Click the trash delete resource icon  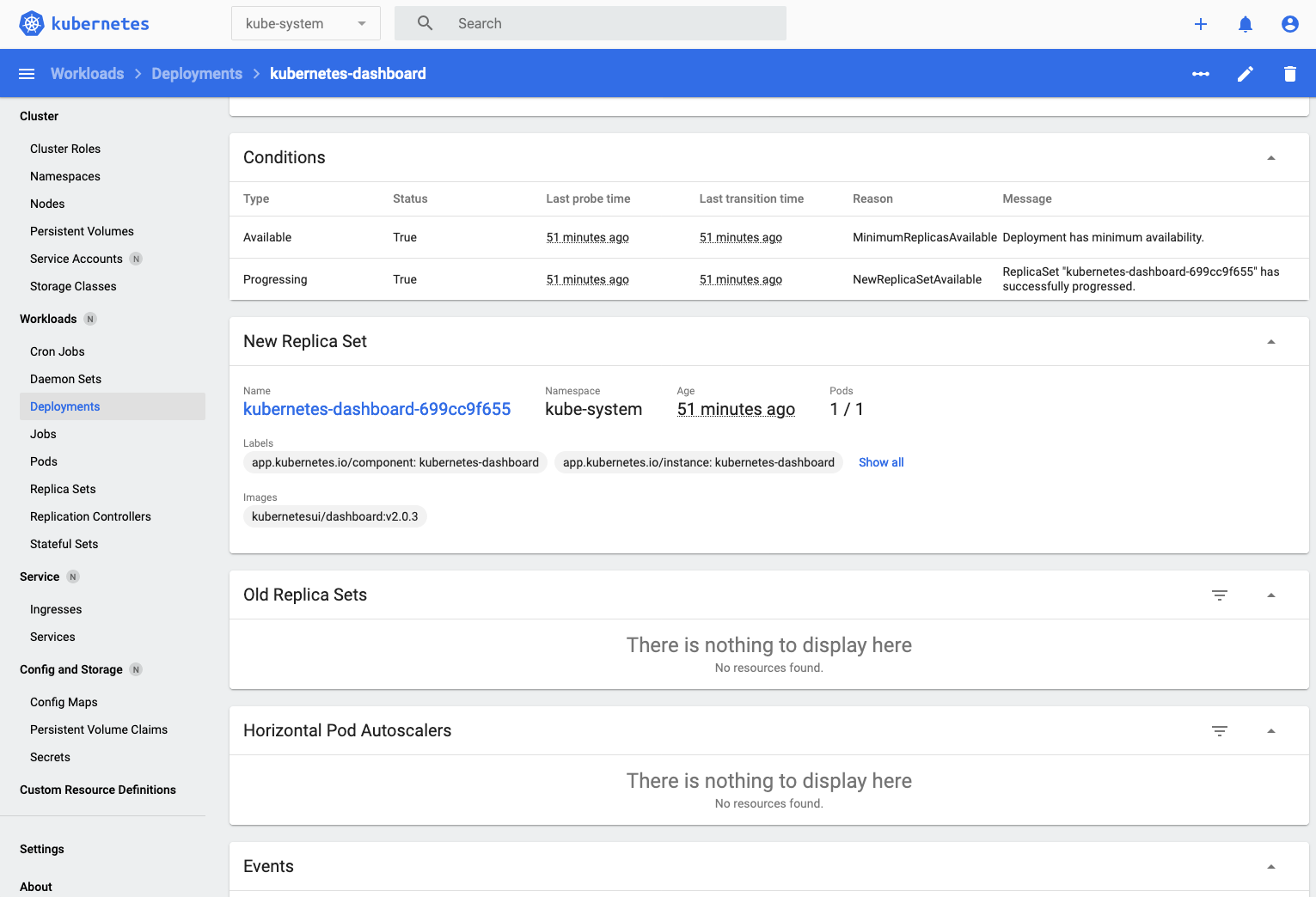point(1290,74)
